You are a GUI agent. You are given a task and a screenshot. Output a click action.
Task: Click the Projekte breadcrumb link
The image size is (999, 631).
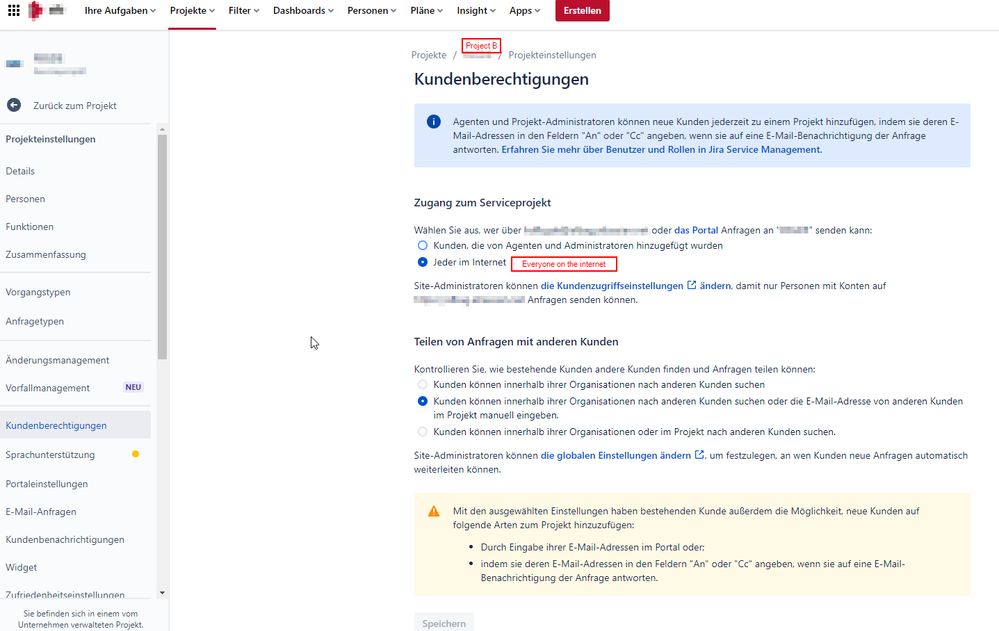(429, 55)
